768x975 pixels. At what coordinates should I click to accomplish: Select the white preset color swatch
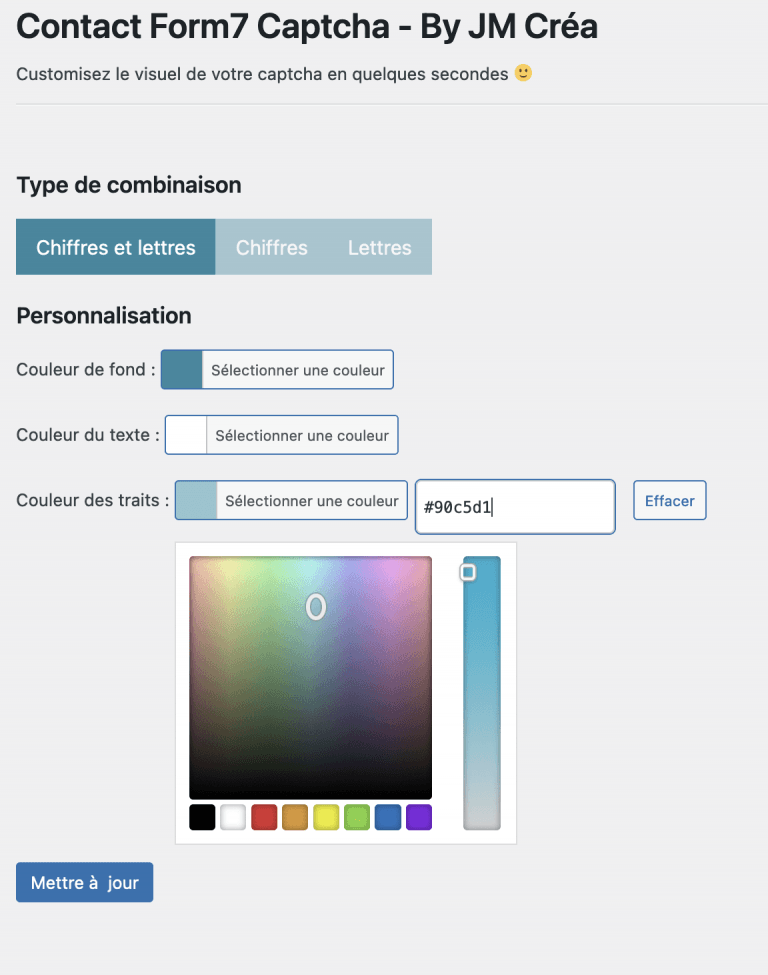233,817
